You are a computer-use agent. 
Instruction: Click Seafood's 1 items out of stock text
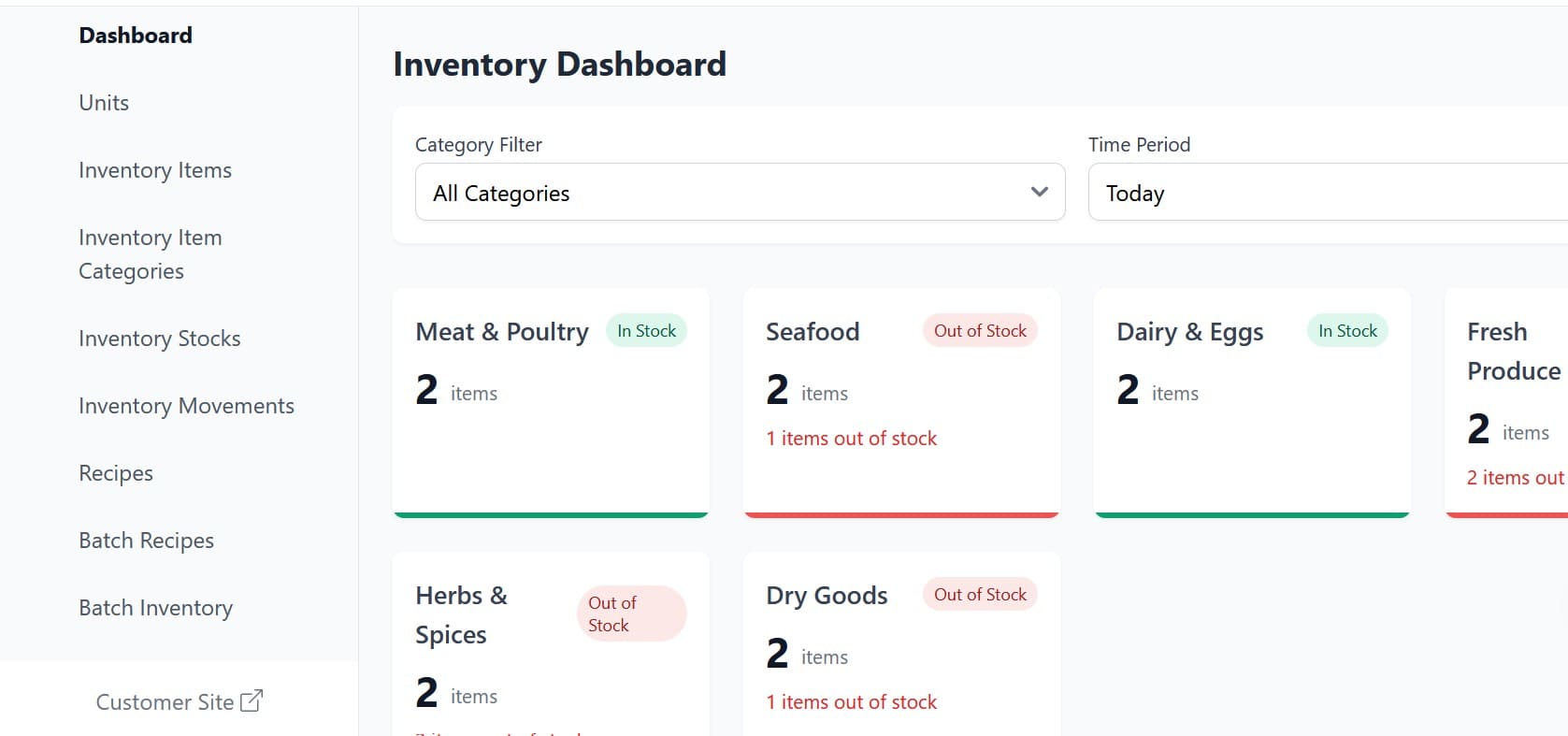(851, 439)
